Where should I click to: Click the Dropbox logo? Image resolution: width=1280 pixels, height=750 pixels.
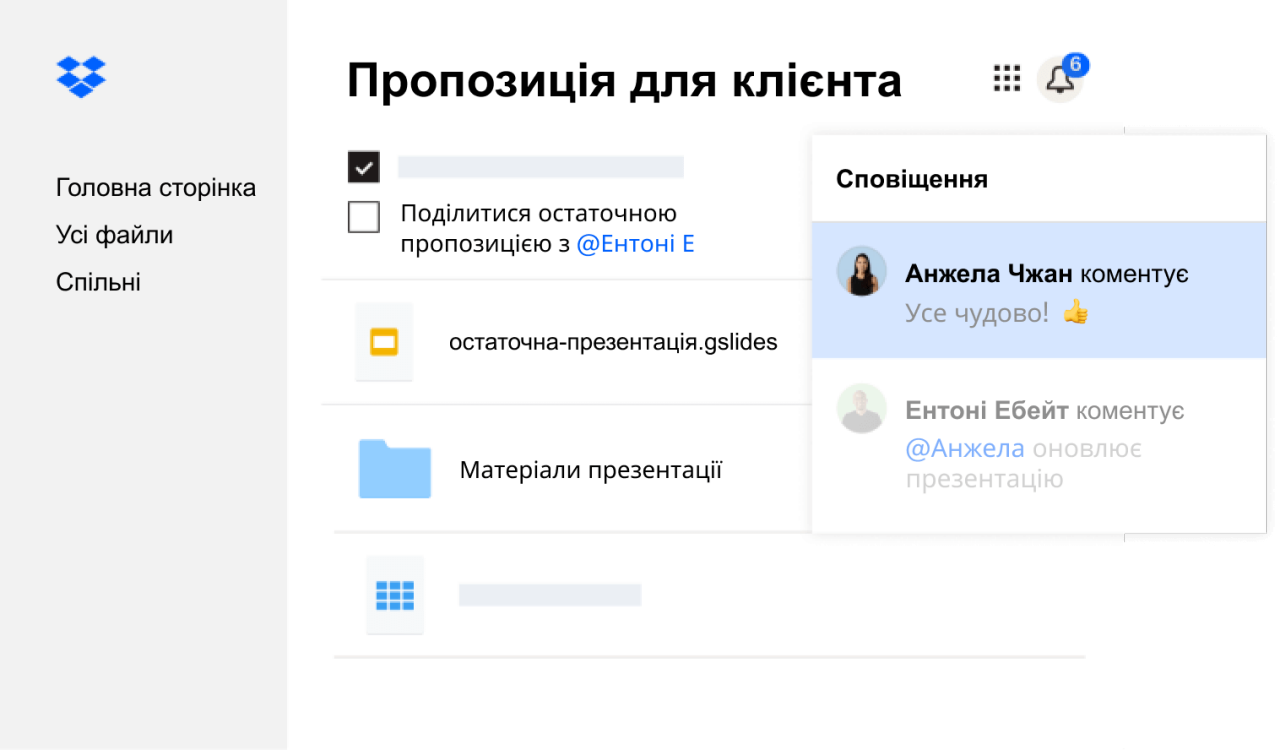[79, 76]
